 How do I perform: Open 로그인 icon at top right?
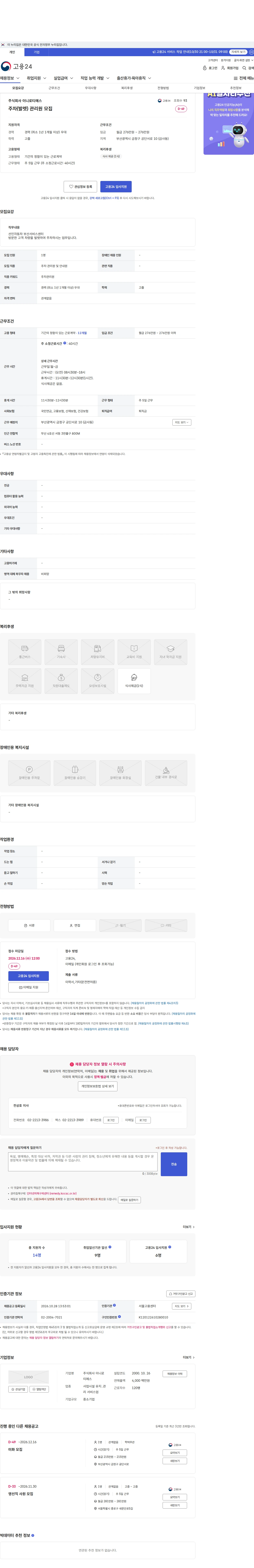pyautogui.click(x=210, y=68)
